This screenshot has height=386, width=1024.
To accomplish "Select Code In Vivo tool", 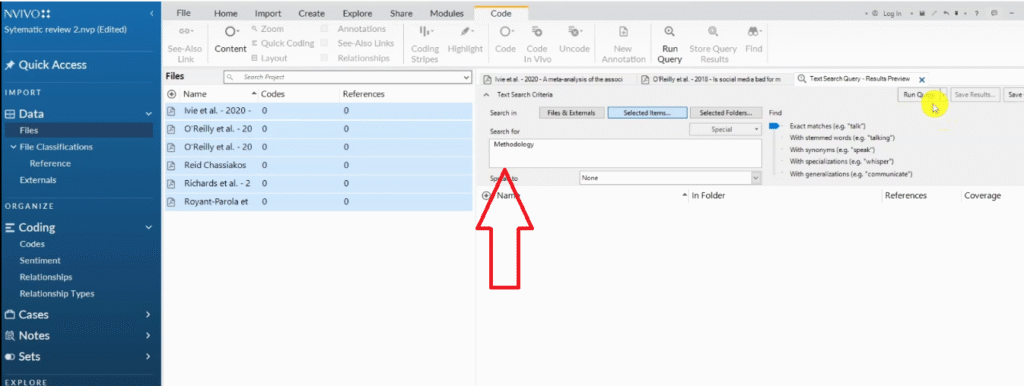I will pyautogui.click(x=537, y=44).
